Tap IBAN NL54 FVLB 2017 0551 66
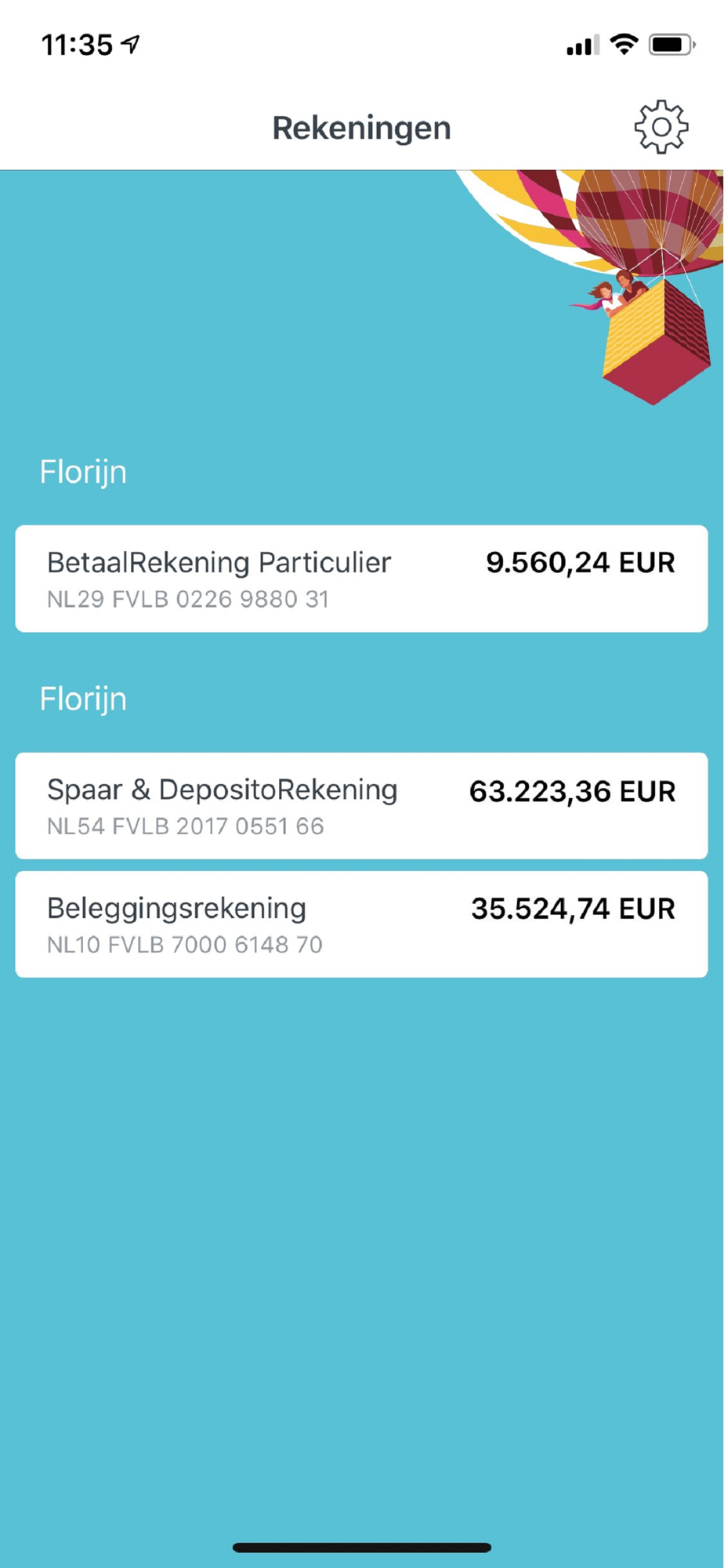Image resolution: width=724 pixels, height=1568 pixels. click(186, 826)
